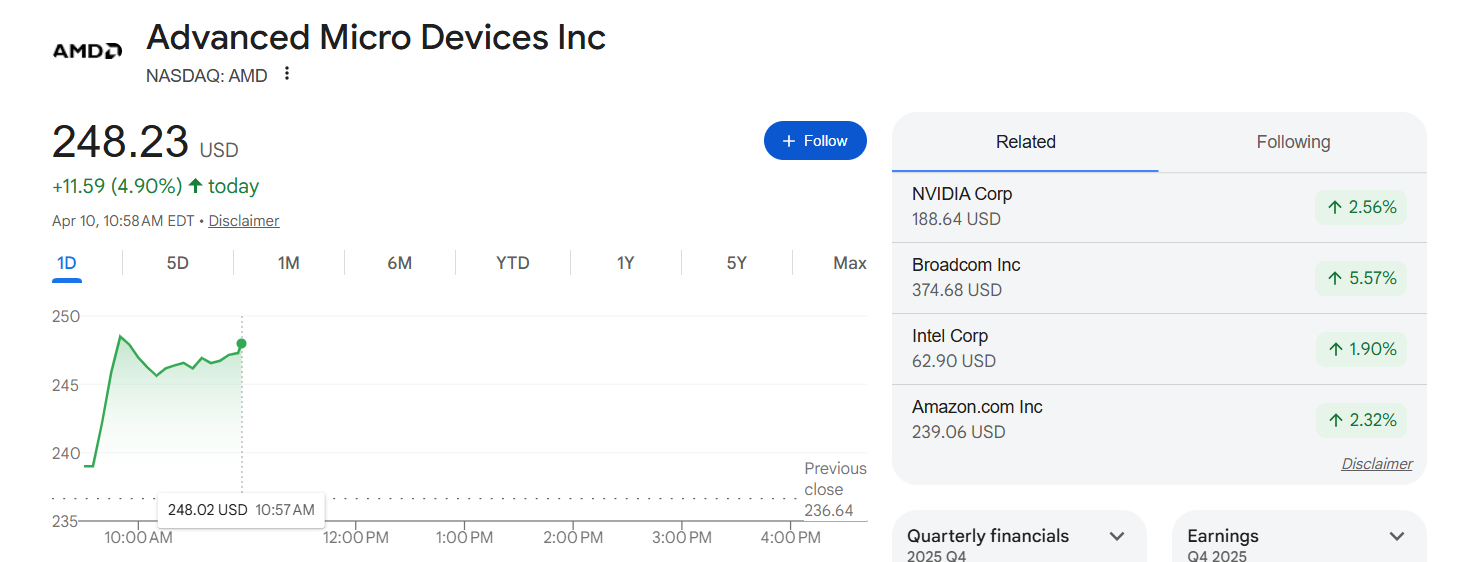The image size is (1461, 562).
Task: Open the Intel Corp stock row
Action: [x=1100, y=349]
